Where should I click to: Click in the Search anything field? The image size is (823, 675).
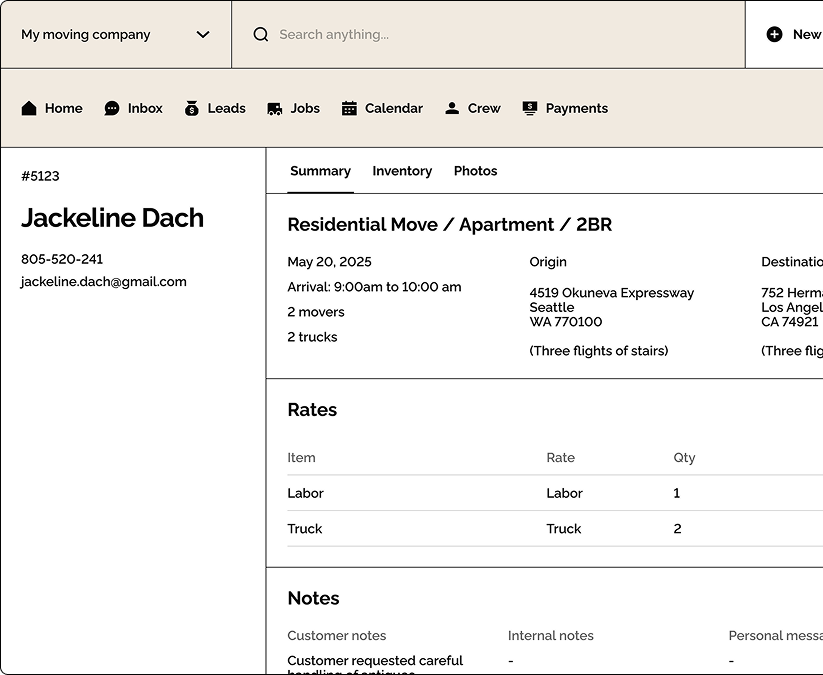[500, 34]
